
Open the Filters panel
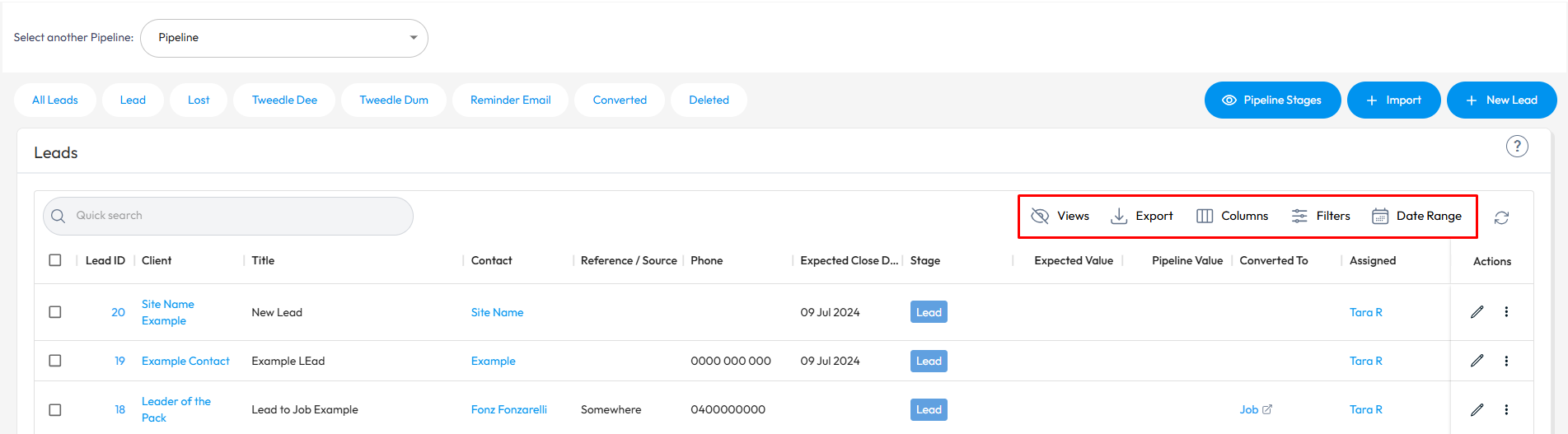click(1321, 216)
